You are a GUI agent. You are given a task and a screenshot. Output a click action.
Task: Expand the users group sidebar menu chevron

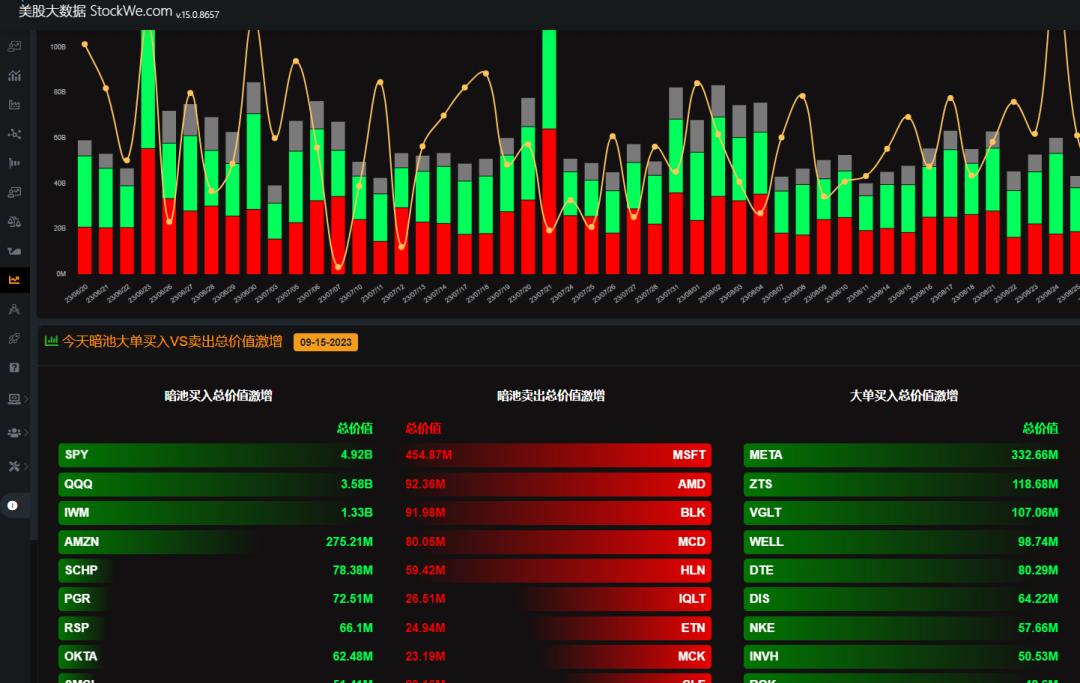tap(26, 432)
